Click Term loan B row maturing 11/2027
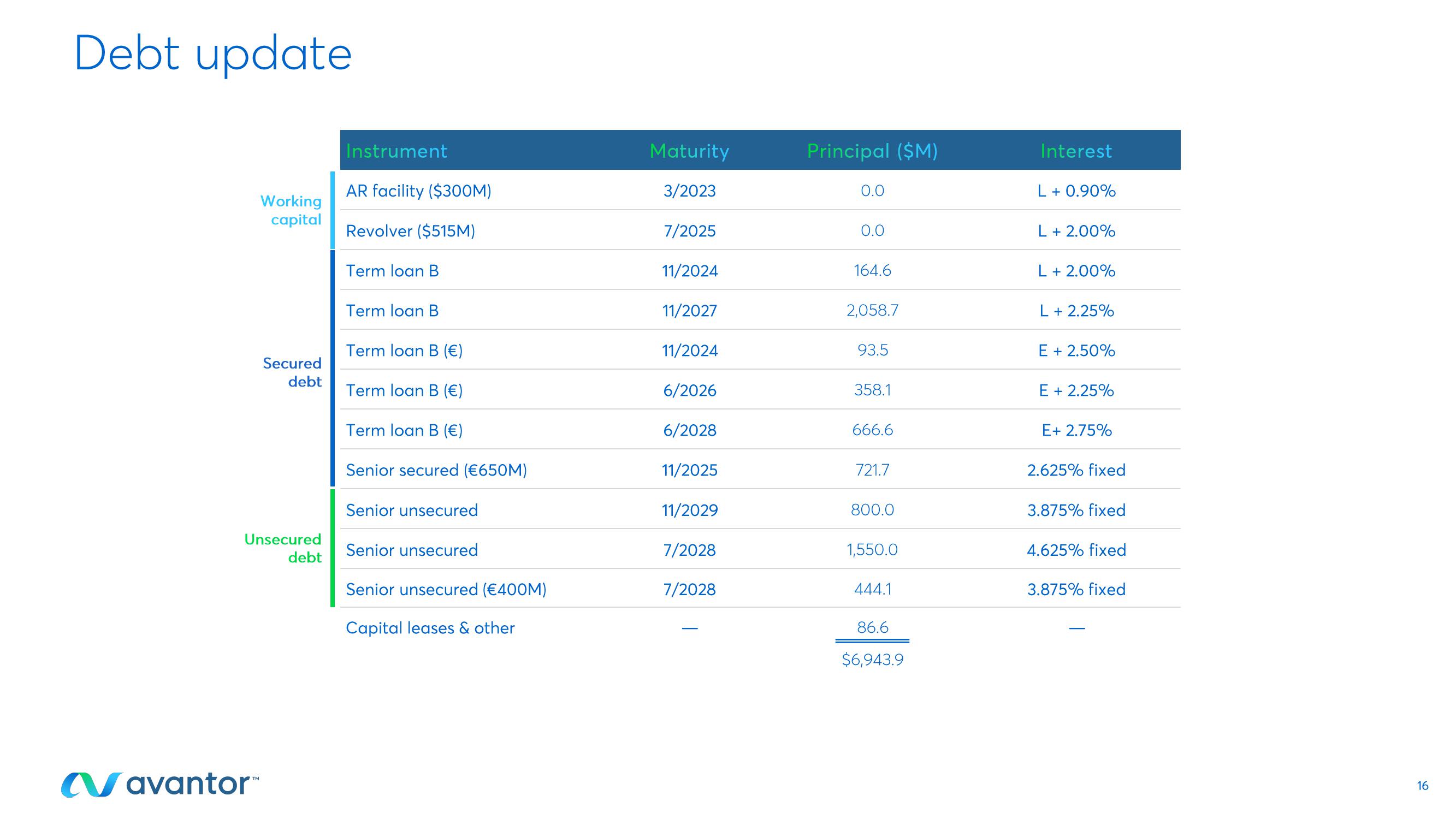Image resolution: width=1456 pixels, height=819 pixels. coord(760,310)
